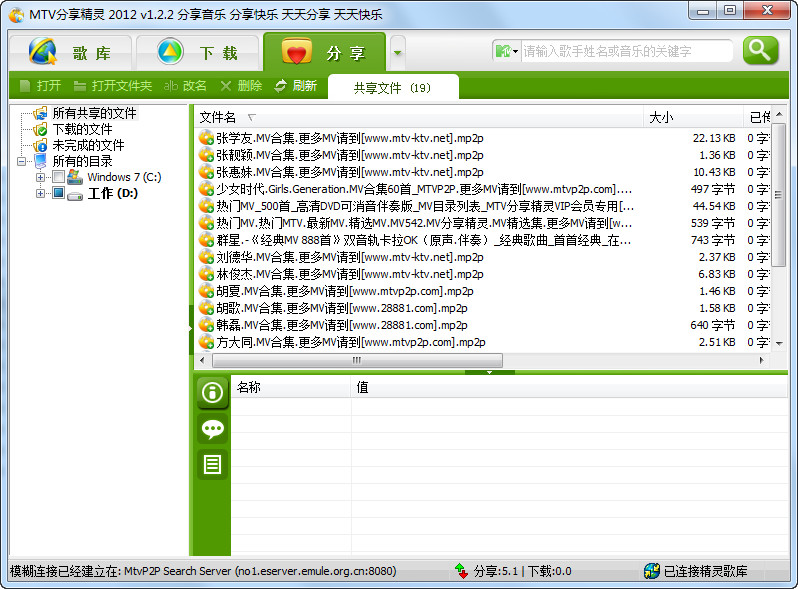Click vertical scrollbar down arrow in file list
The height and width of the screenshot is (589, 798).
779,344
